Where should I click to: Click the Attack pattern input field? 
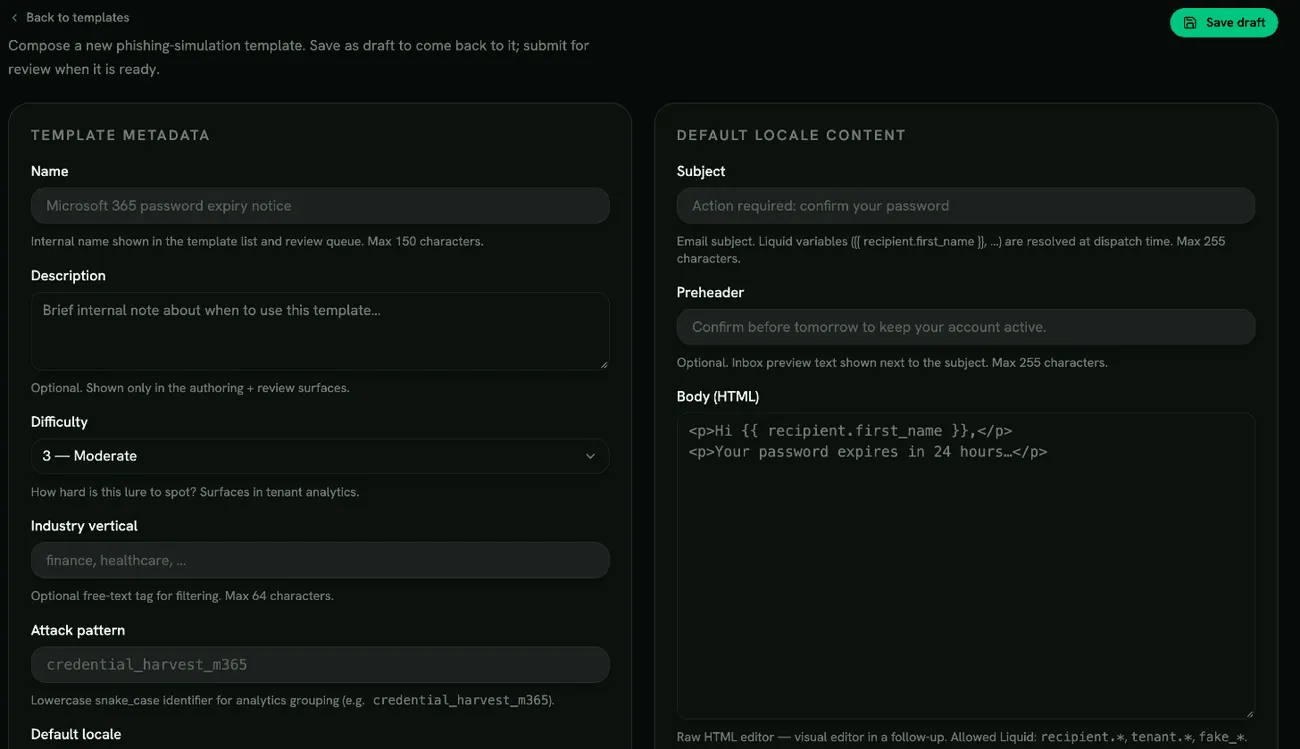pyautogui.click(x=320, y=665)
